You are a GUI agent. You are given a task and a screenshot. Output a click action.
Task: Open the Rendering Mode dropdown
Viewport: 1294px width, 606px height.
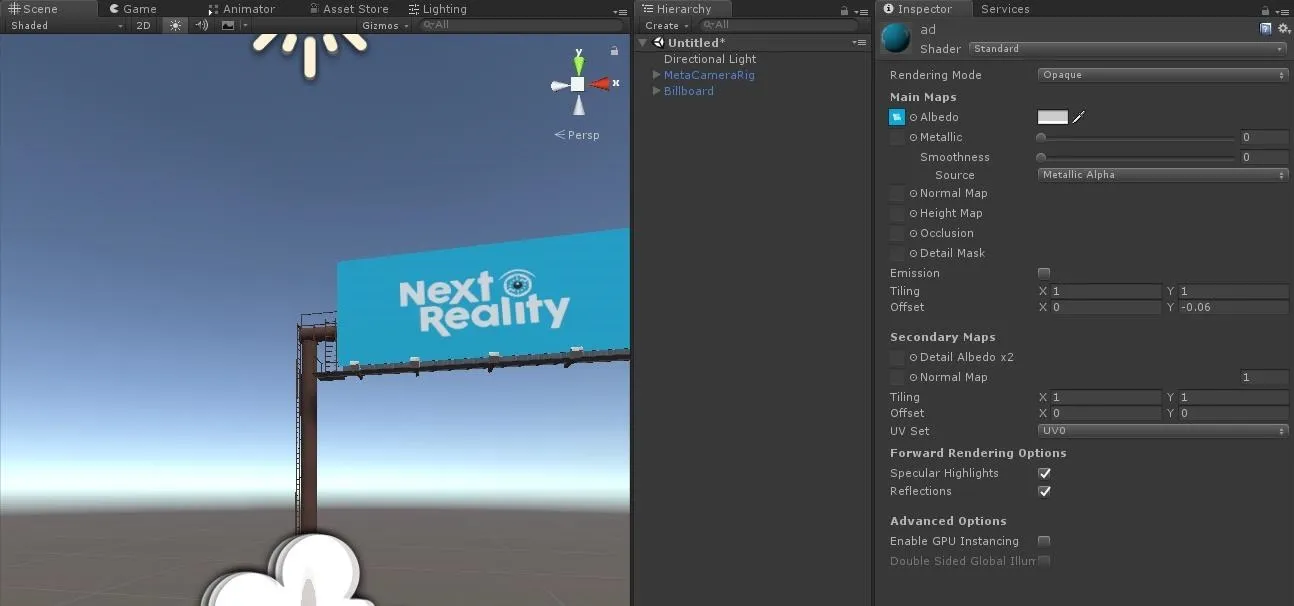[1163, 75]
